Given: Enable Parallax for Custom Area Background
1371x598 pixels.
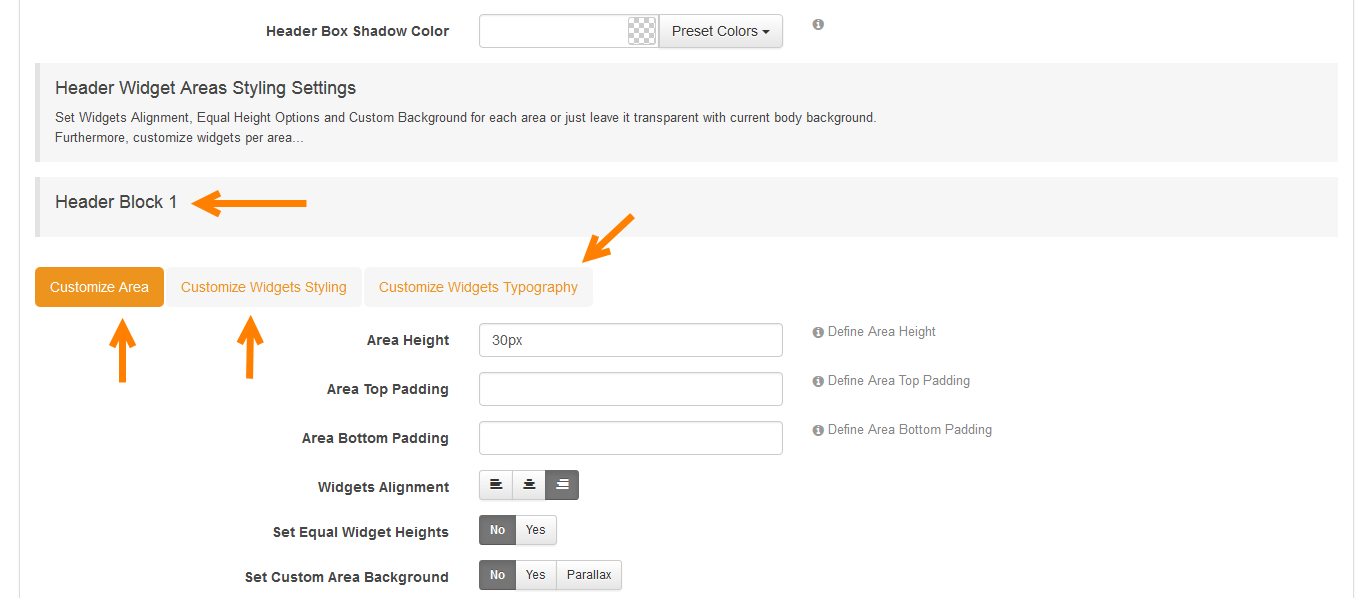Looking at the screenshot, I should tap(589, 575).
